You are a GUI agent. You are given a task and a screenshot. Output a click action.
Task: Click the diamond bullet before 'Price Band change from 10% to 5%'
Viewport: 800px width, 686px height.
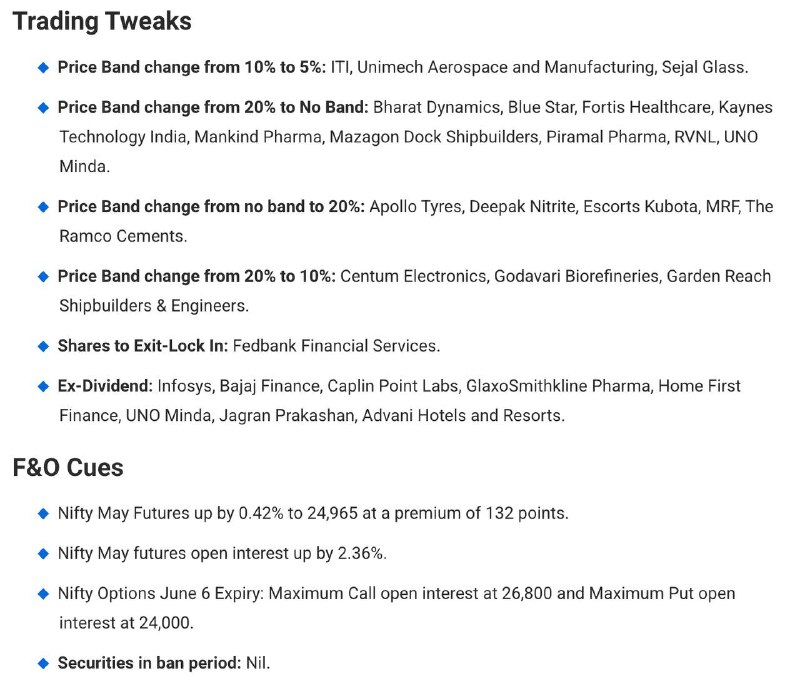[43, 67]
